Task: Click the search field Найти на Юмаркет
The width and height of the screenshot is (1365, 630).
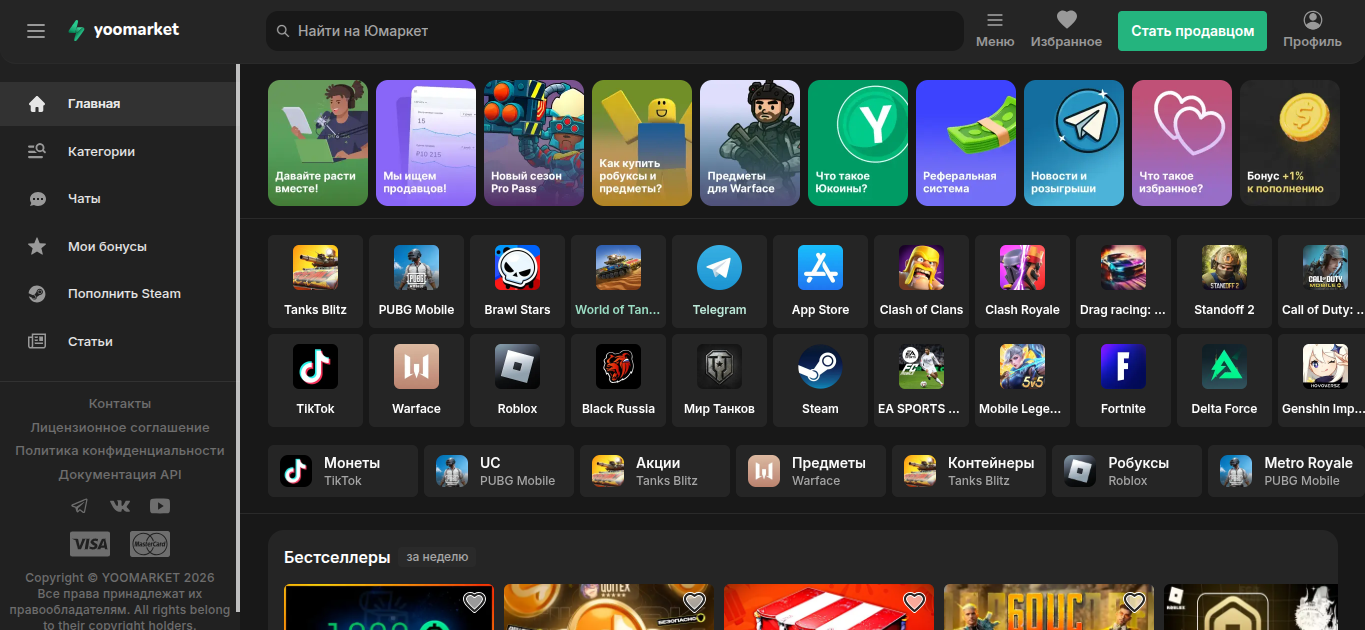Action: (x=615, y=31)
